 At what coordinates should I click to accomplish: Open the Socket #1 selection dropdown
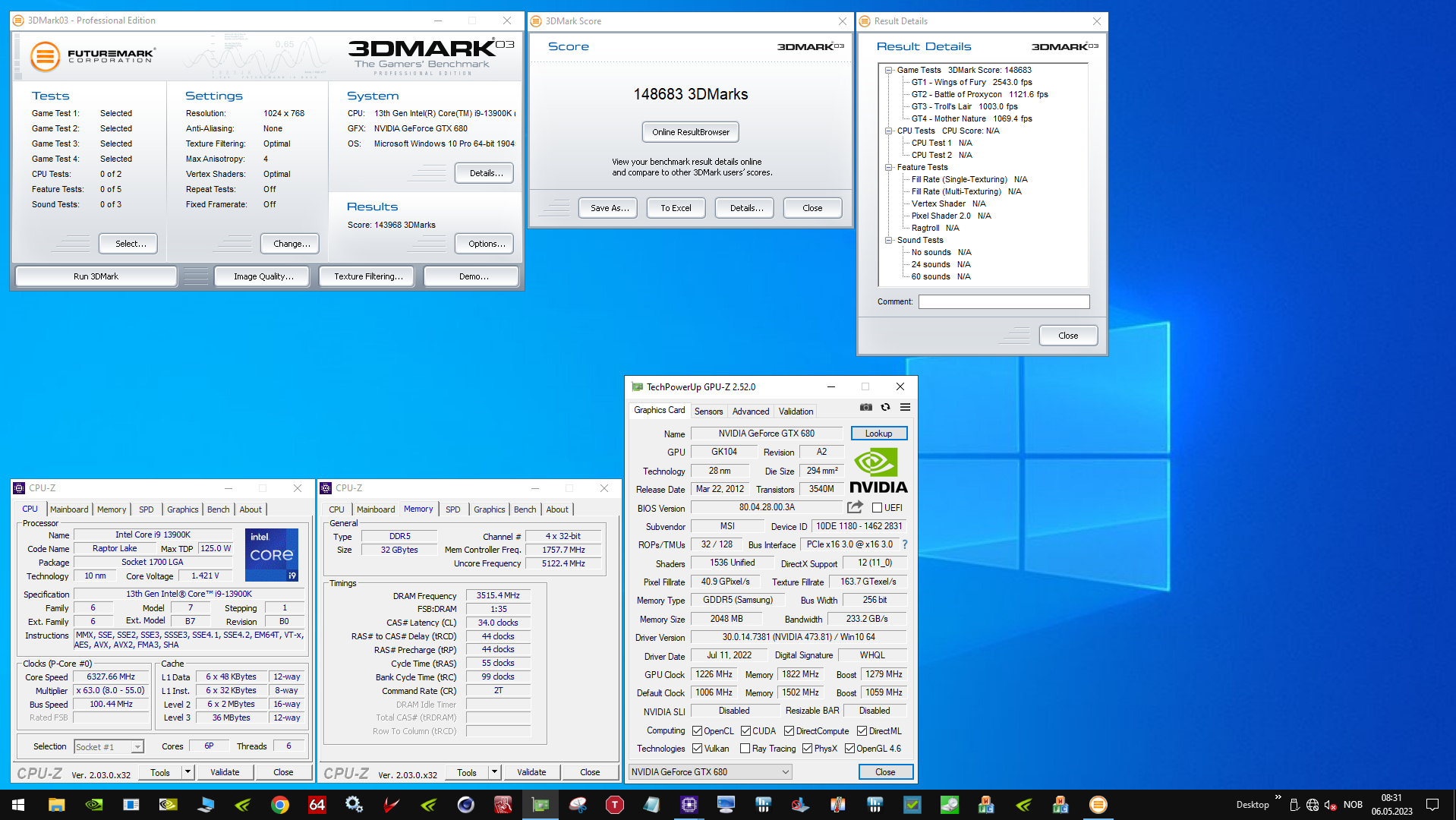pos(109,747)
